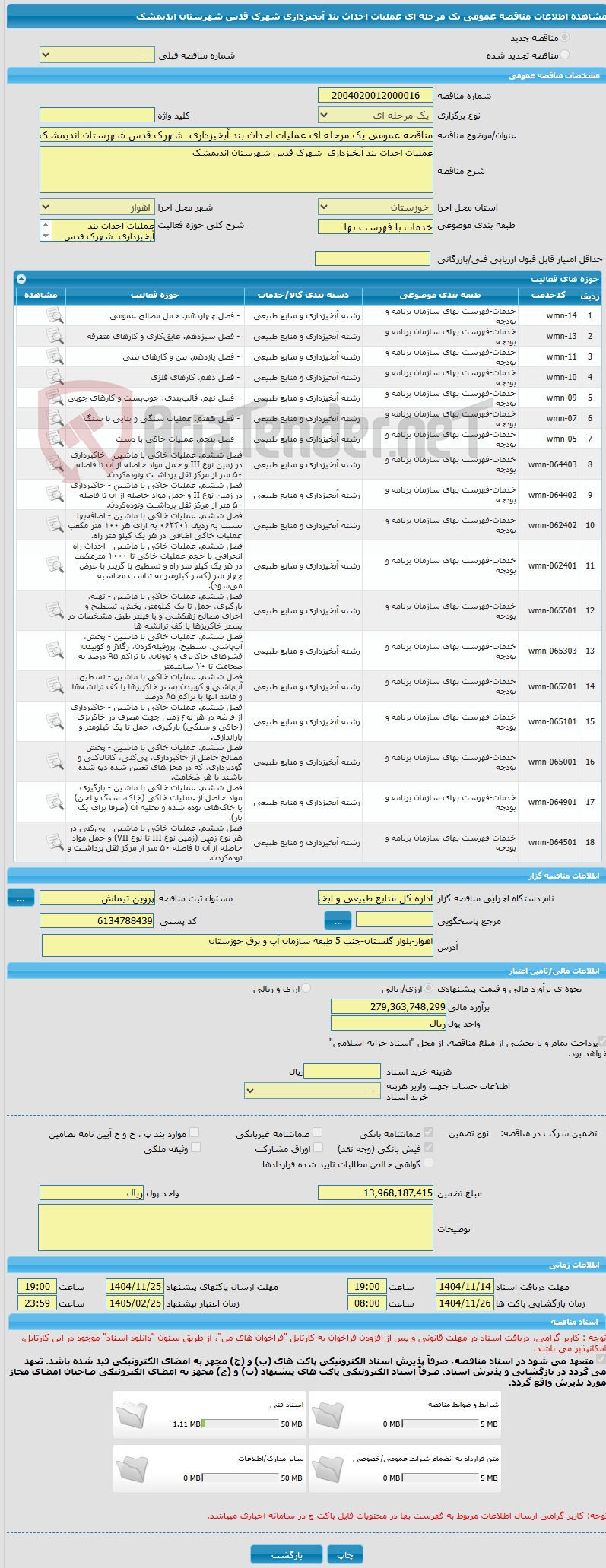
Task: Open the شماره مناقصه قبلی dropdown
Action: 97,55
